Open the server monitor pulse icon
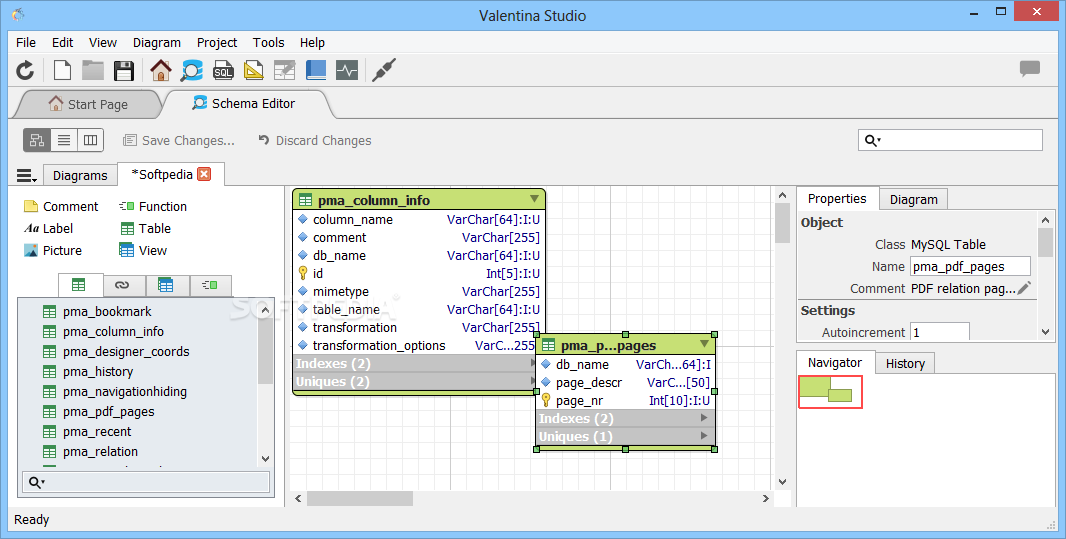The width and height of the screenshot is (1066, 539). pyautogui.click(x=347, y=70)
